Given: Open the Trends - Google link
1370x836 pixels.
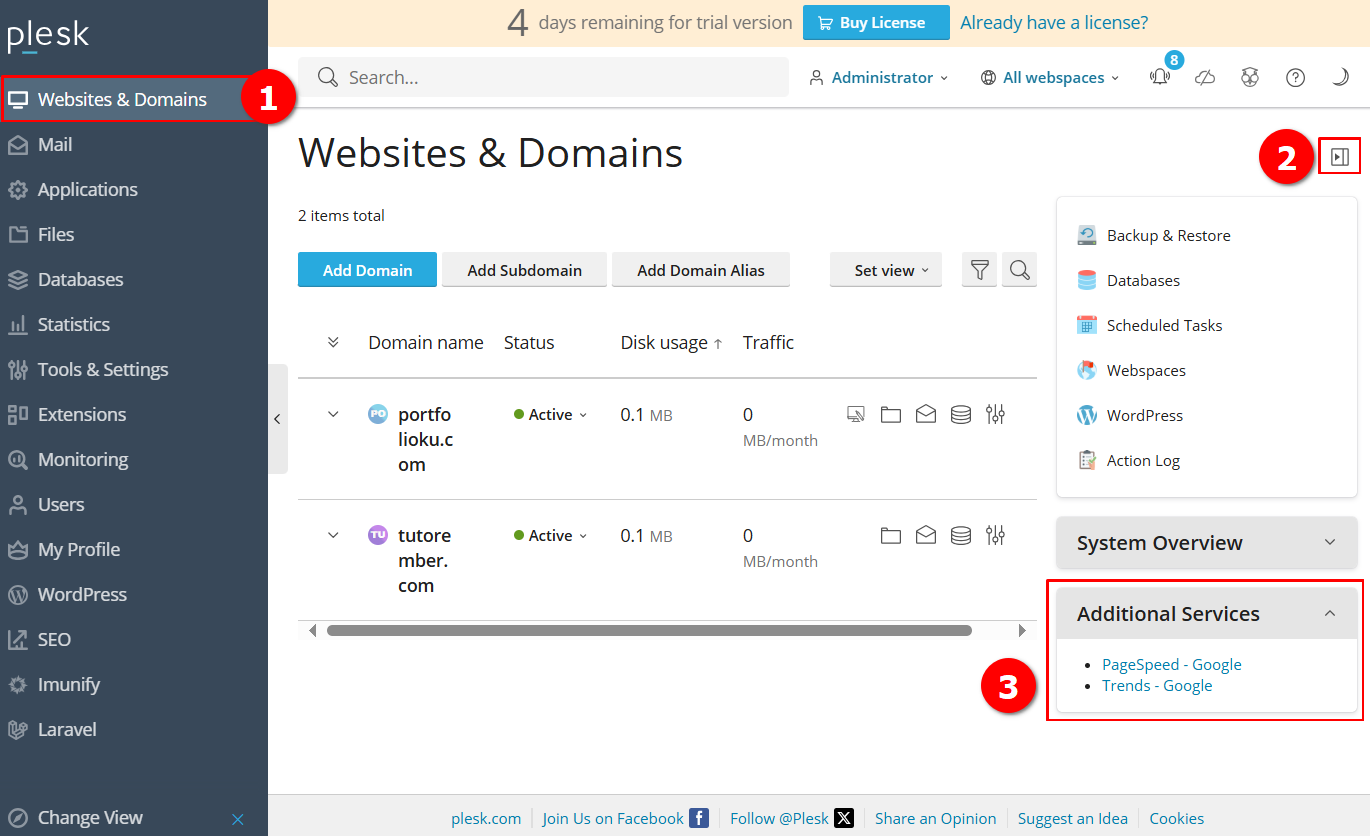Looking at the screenshot, I should click(1157, 685).
